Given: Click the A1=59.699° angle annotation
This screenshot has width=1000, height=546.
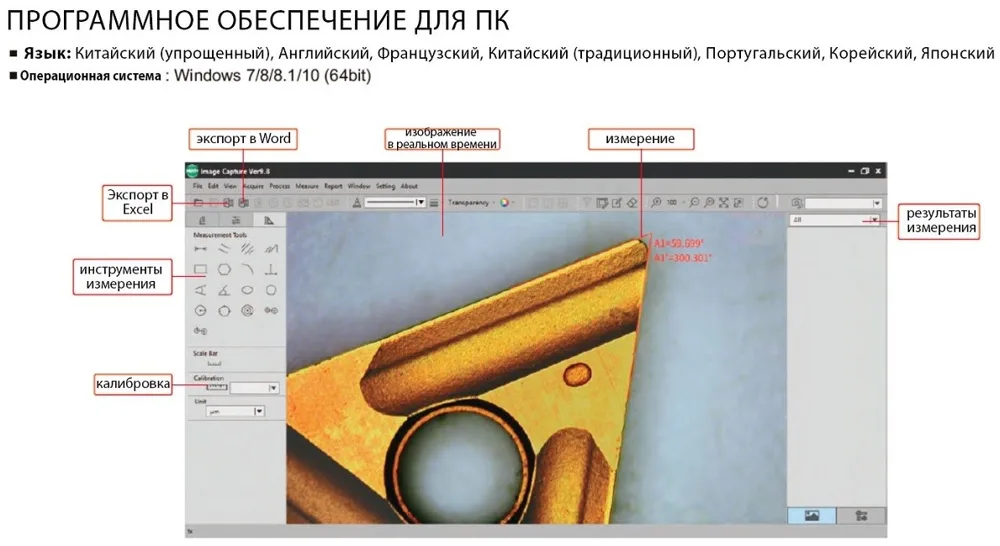Looking at the screenshot, I should point(679,244).
